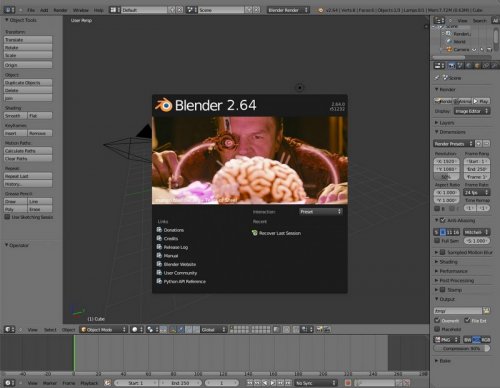
Task: Open the File menu
Action: [x=31, y=10]
